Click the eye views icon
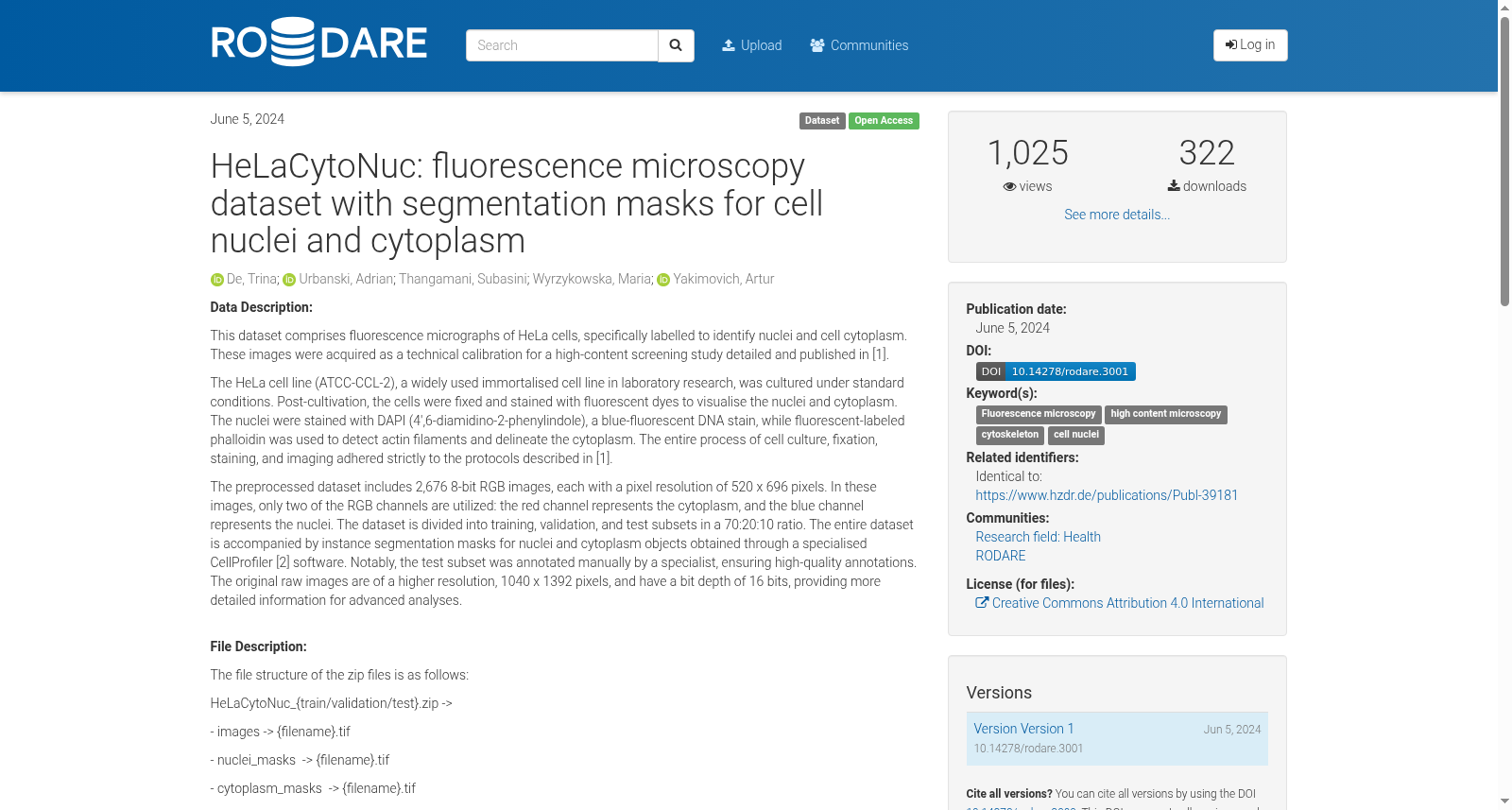The height and width of the screenshot is (810, 1512). (1009, 187)
